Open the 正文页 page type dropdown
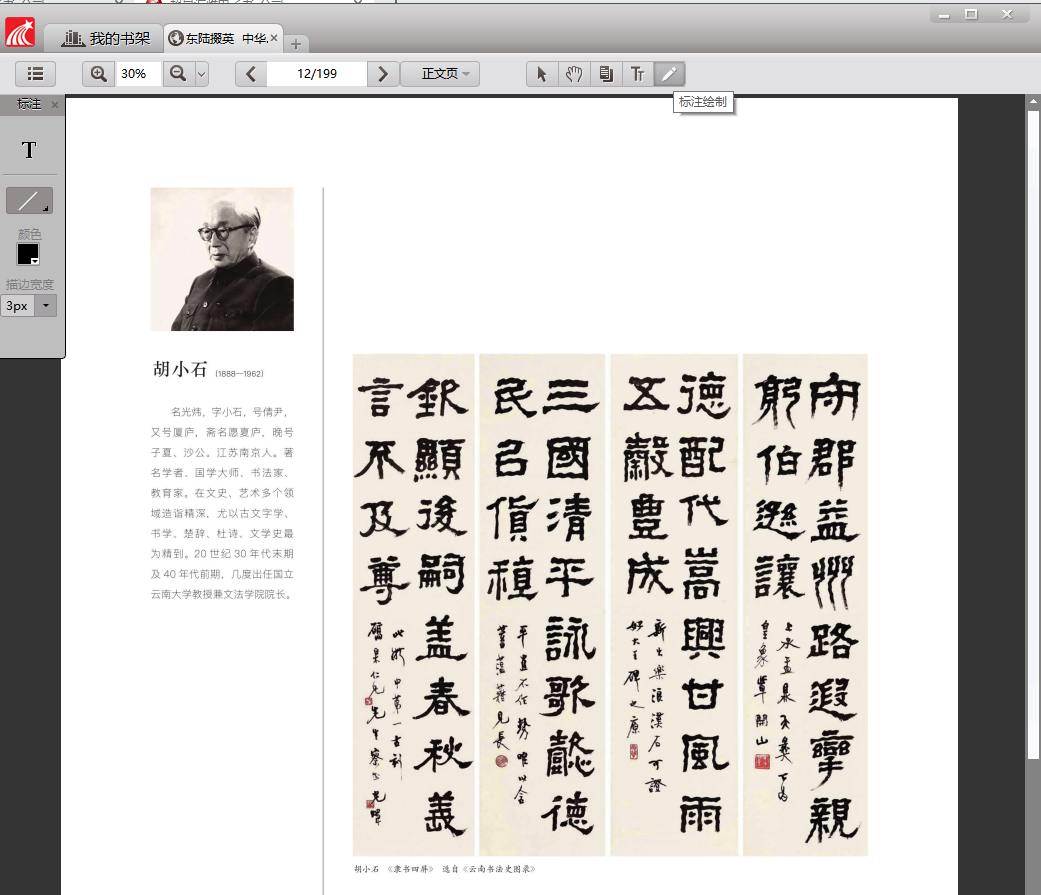The height and width of the screenshot is (895, 1041). 440,74
